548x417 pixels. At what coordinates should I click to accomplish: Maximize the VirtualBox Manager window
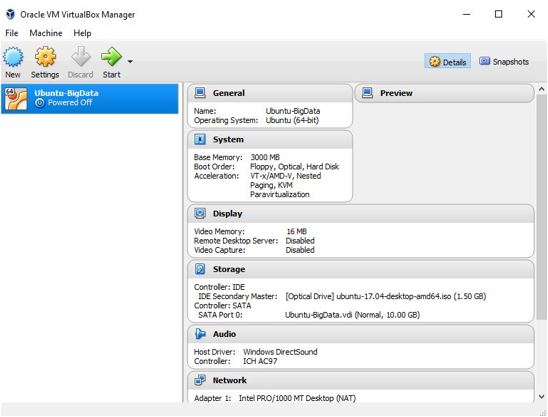[x=499, y=14]
